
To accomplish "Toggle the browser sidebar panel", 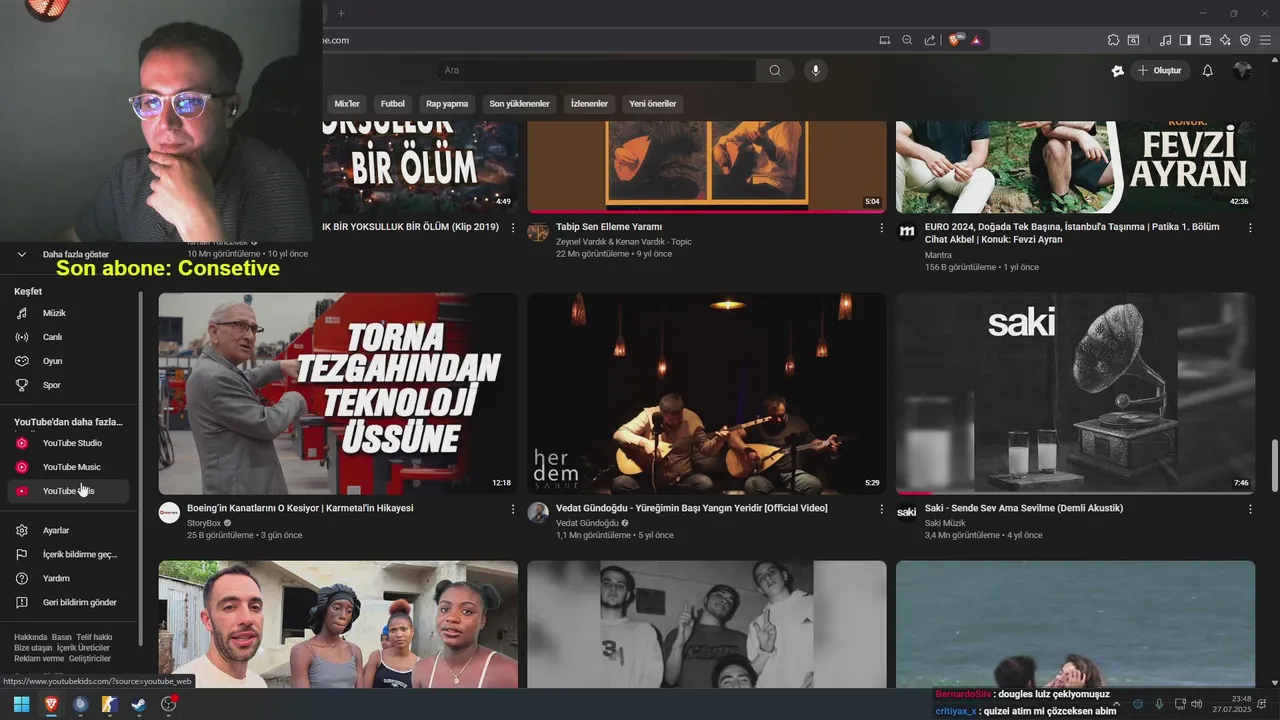I will (1185, 40).
